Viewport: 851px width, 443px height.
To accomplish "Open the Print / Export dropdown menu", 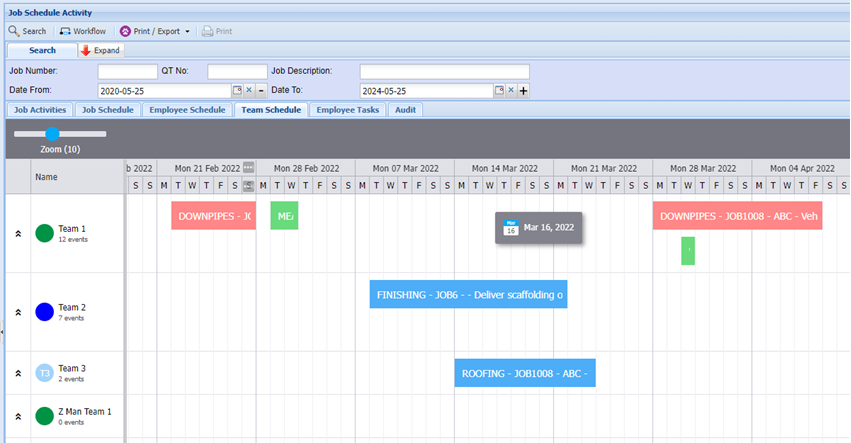I will point(155,31).
